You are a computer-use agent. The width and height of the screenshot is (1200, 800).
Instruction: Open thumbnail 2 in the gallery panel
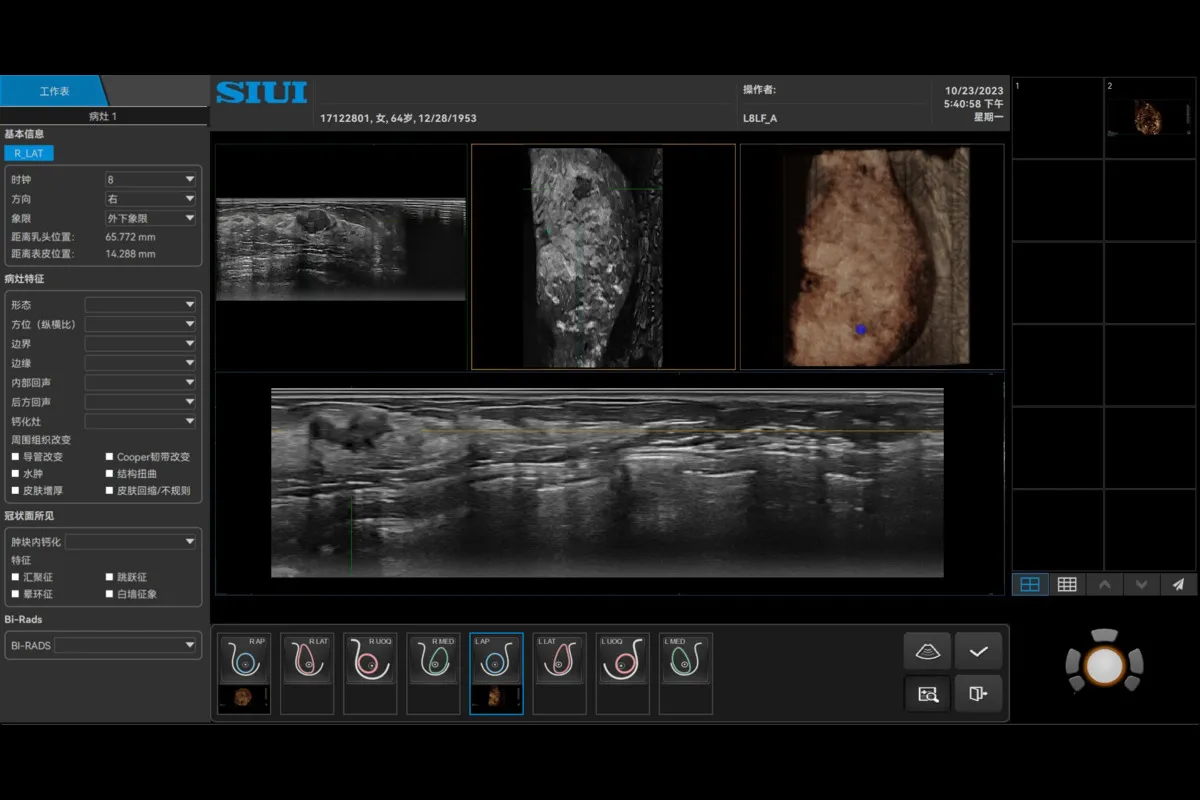[x=1150, y=118]
